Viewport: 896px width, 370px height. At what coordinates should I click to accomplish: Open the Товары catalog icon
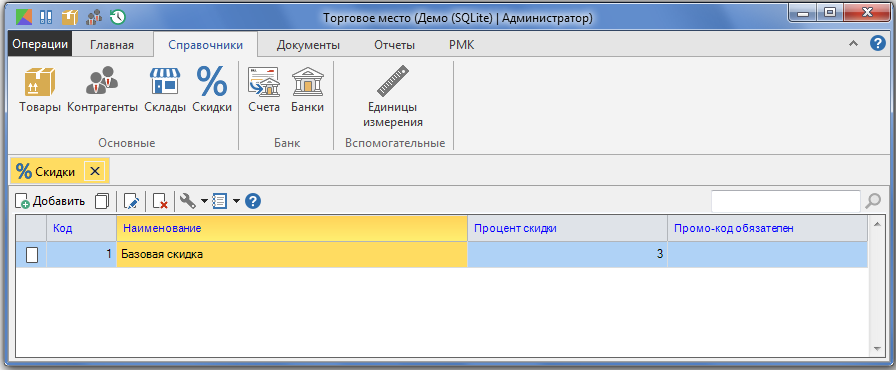[39, 81]
